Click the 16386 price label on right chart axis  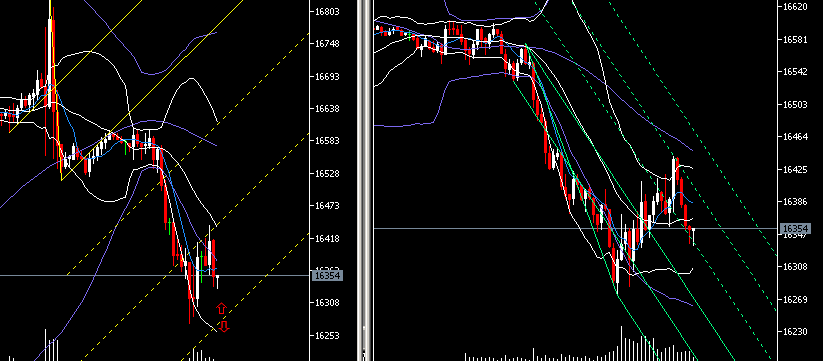point(795,202)
